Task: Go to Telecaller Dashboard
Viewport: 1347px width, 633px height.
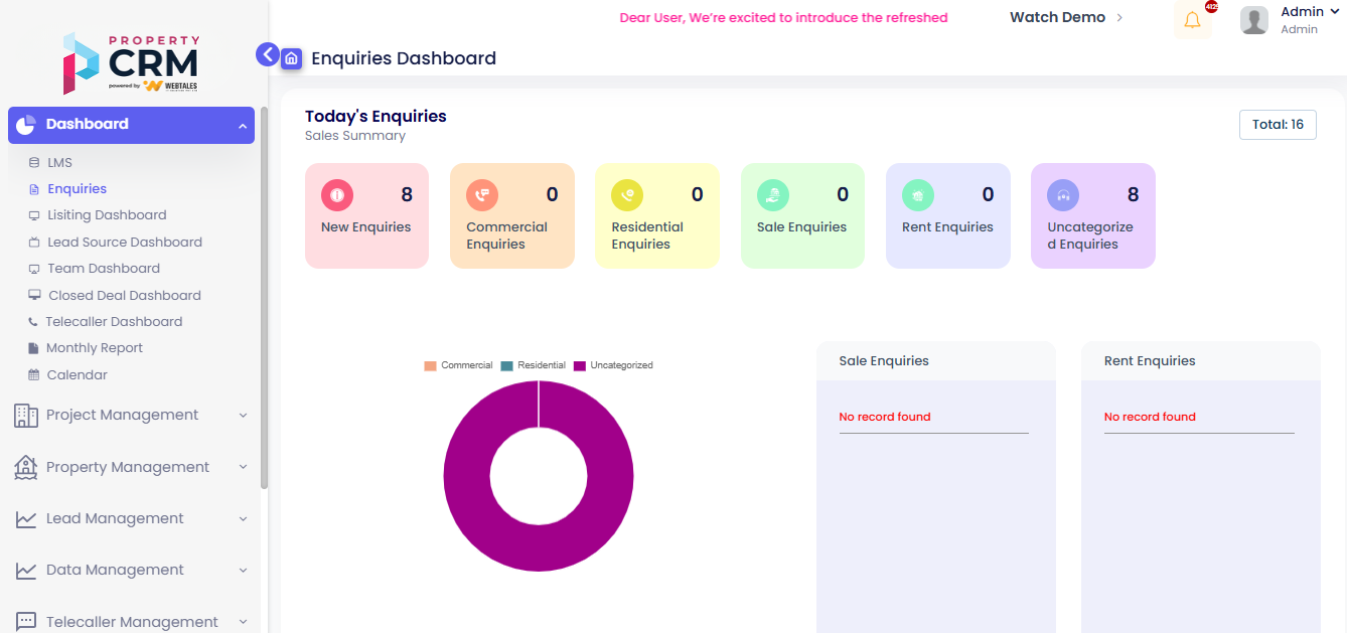Action: point(113,322)
